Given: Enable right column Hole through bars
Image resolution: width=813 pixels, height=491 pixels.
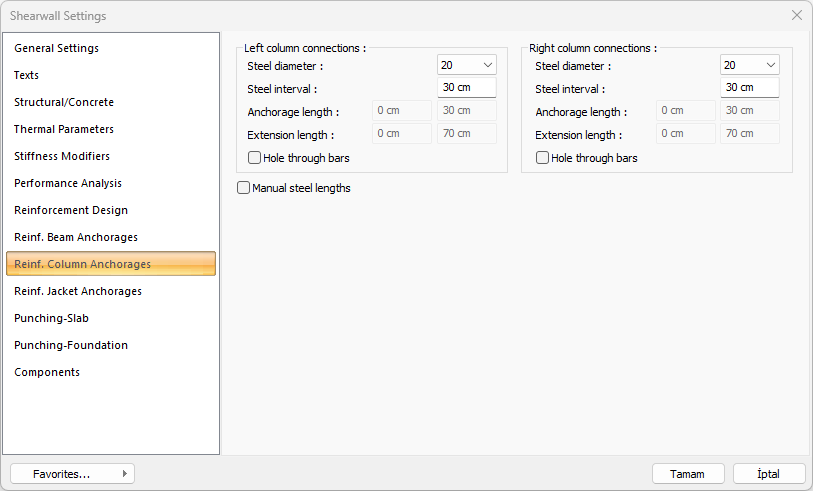Looking at the screenshot, I should [x=543, y=158].
